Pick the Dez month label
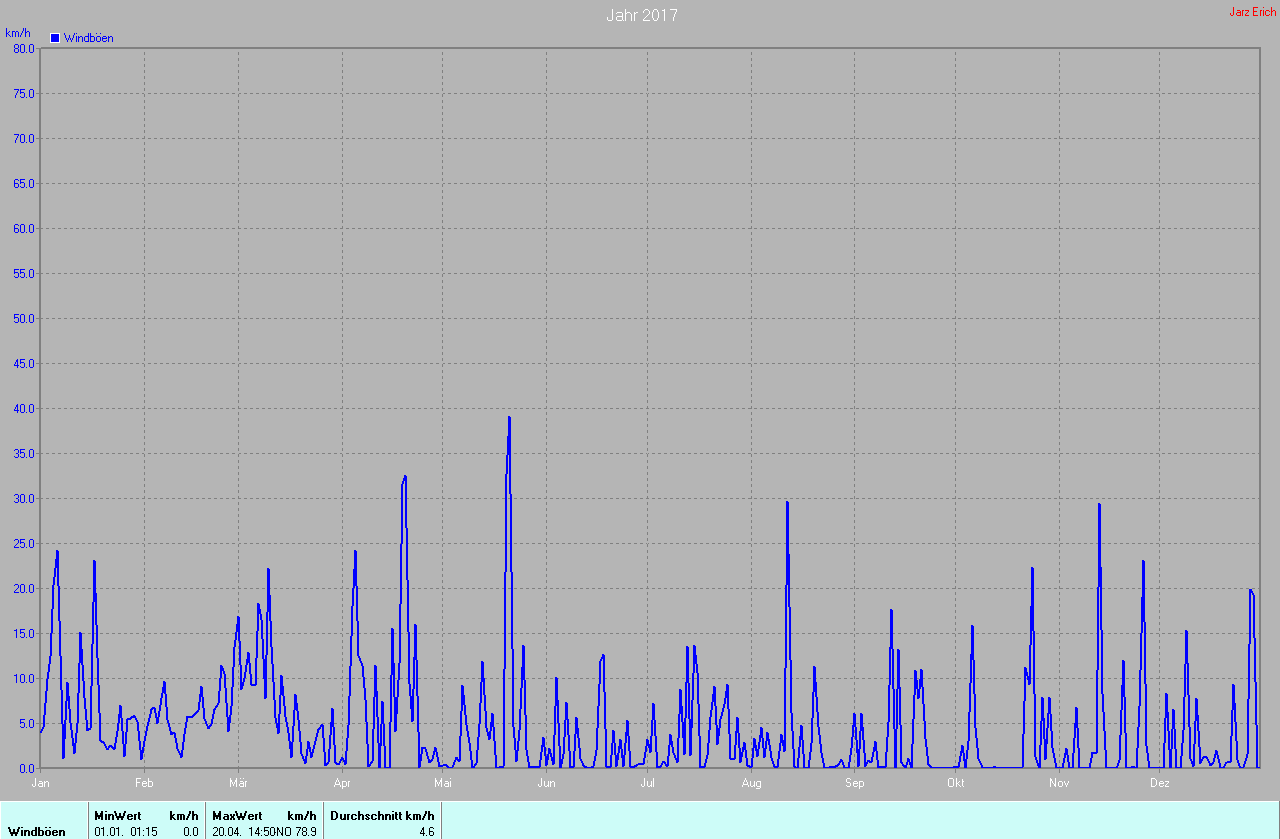The width and height of the screenshot is (1280, 839). click(1159, 783)
